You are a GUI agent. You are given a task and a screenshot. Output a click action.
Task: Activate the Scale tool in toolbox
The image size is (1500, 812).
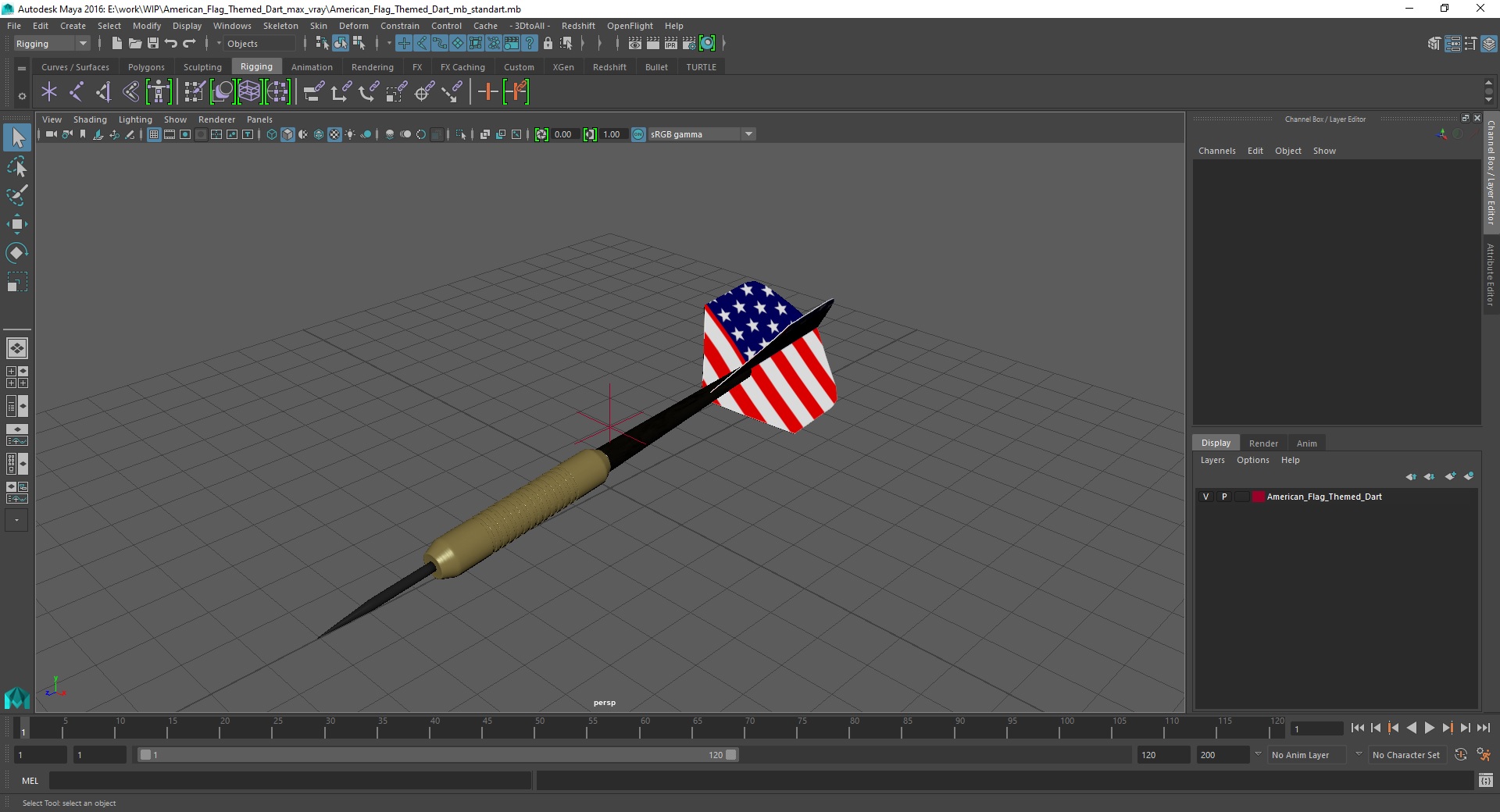17,282
